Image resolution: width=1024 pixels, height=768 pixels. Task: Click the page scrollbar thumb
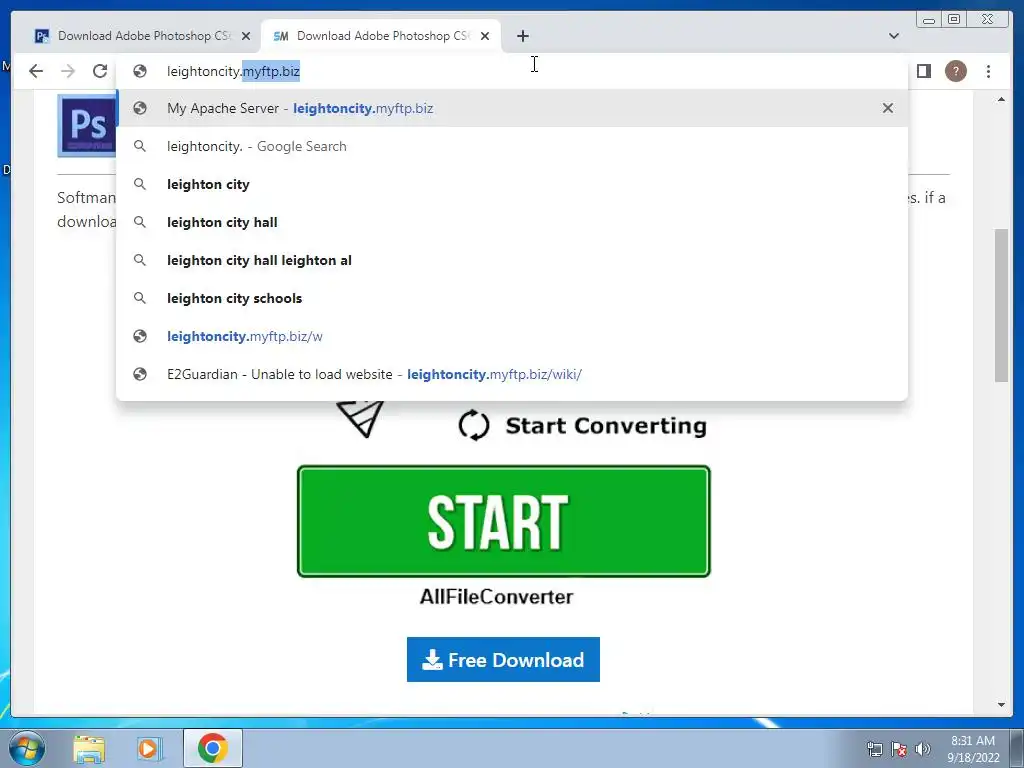[1001, 305]
